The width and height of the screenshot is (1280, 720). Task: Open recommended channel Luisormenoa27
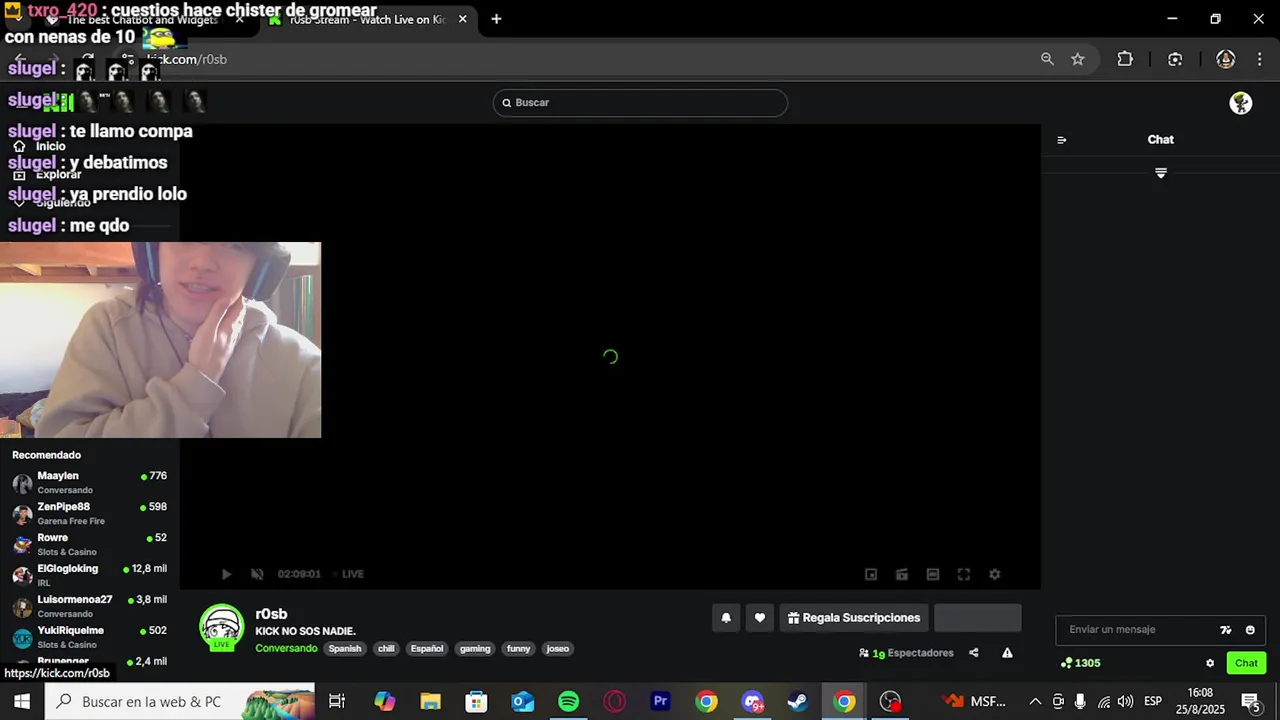tap(90, 607)
